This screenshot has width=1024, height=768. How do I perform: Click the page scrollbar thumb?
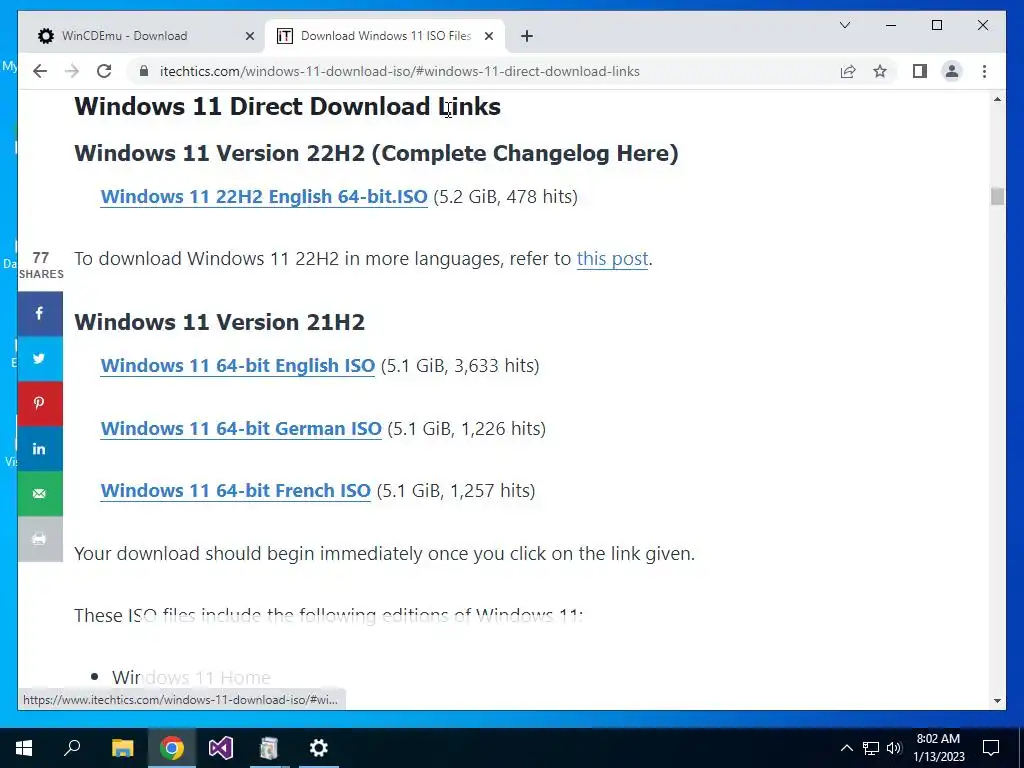click(997, 197)
